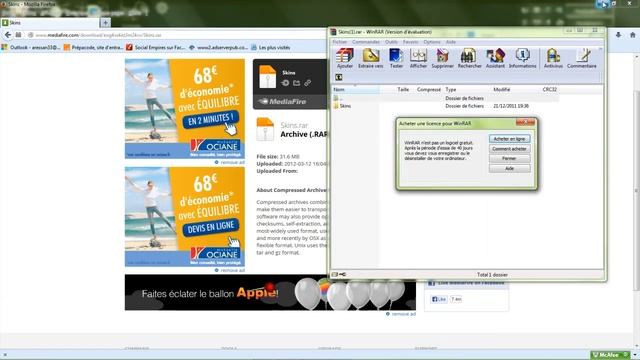Click the McAfee icon in status bar
The height and width of the screenshot is (360, 640).
pyautogui.click(x=610, y=355)
